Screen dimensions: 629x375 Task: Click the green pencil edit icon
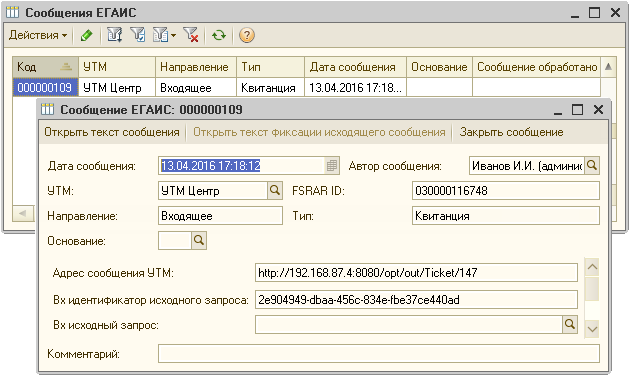pos(86,36)
